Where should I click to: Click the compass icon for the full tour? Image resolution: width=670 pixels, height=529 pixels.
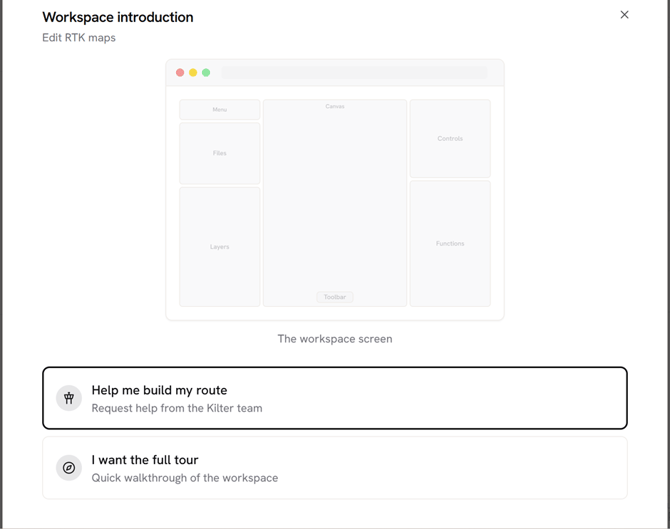[x=69, y=468]
